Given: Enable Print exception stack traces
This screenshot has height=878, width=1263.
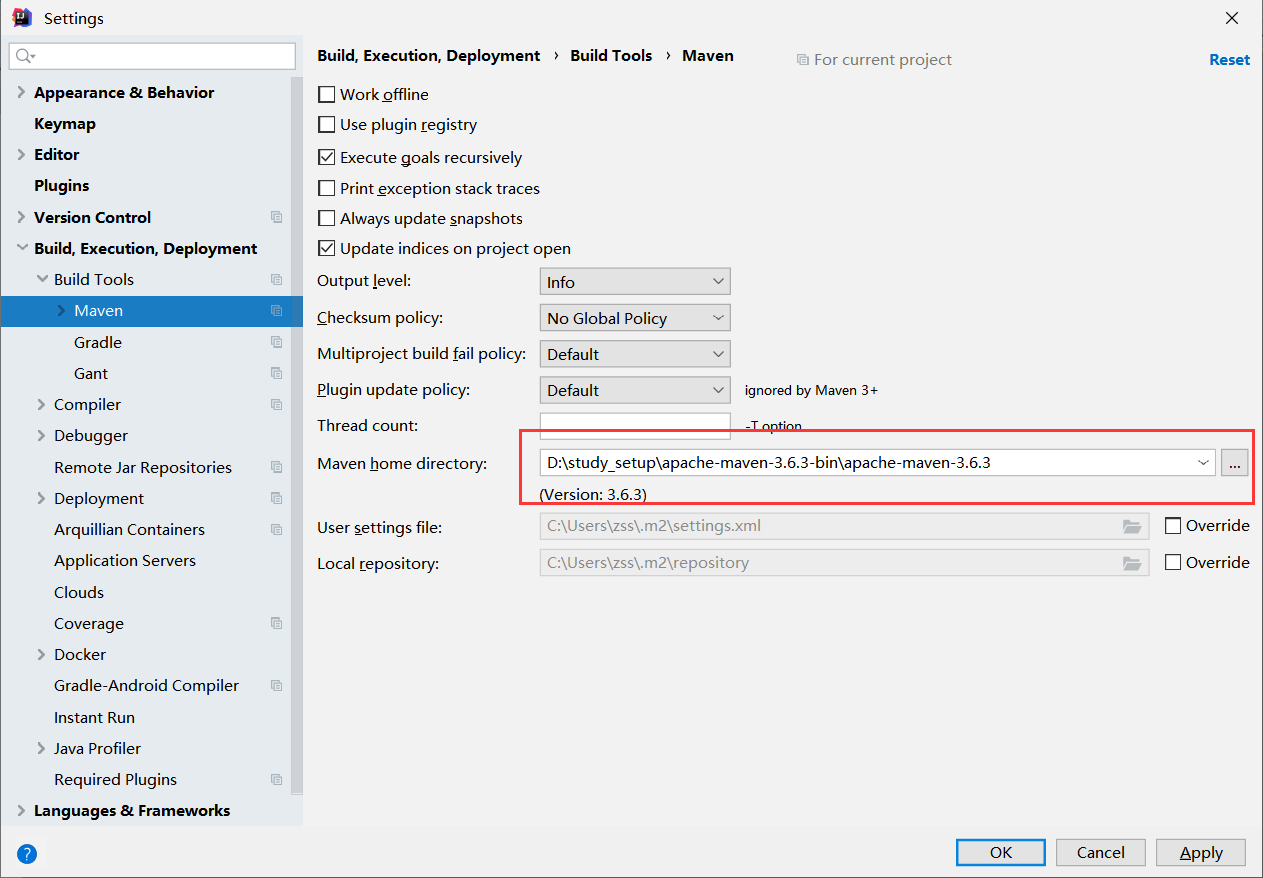Looking at the screenshot, I should point(326,188).
